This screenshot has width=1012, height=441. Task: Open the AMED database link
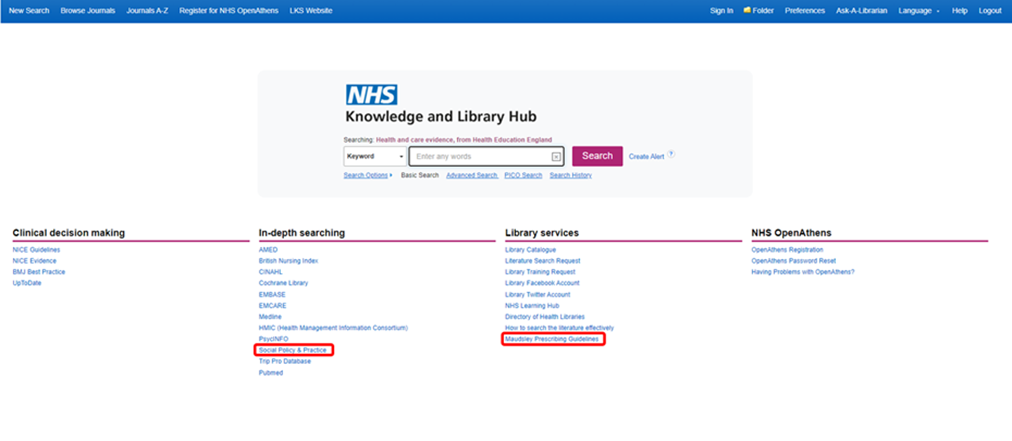268,250
